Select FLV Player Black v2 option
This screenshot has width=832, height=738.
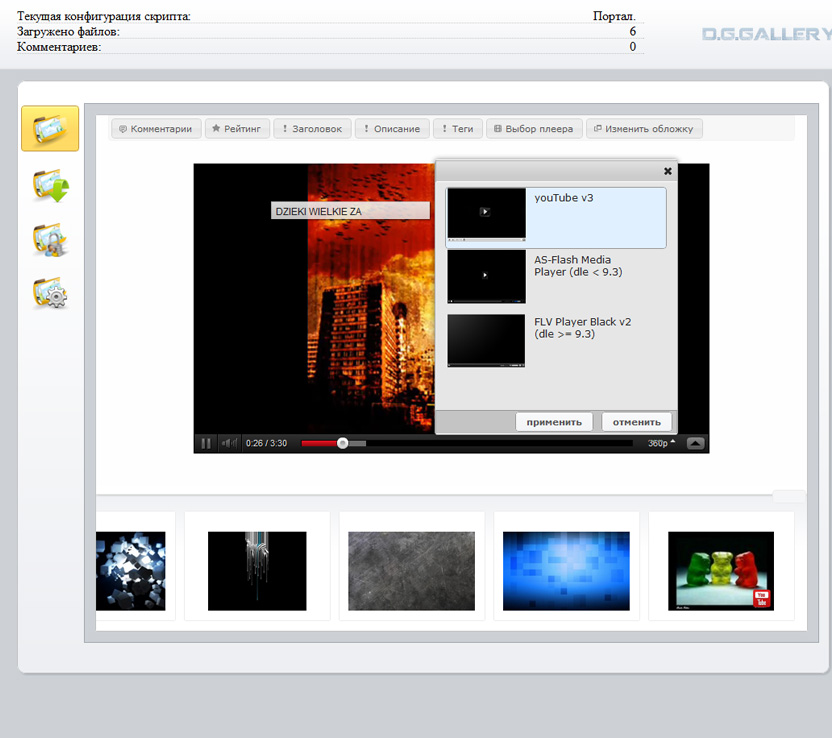coord(556,340)
